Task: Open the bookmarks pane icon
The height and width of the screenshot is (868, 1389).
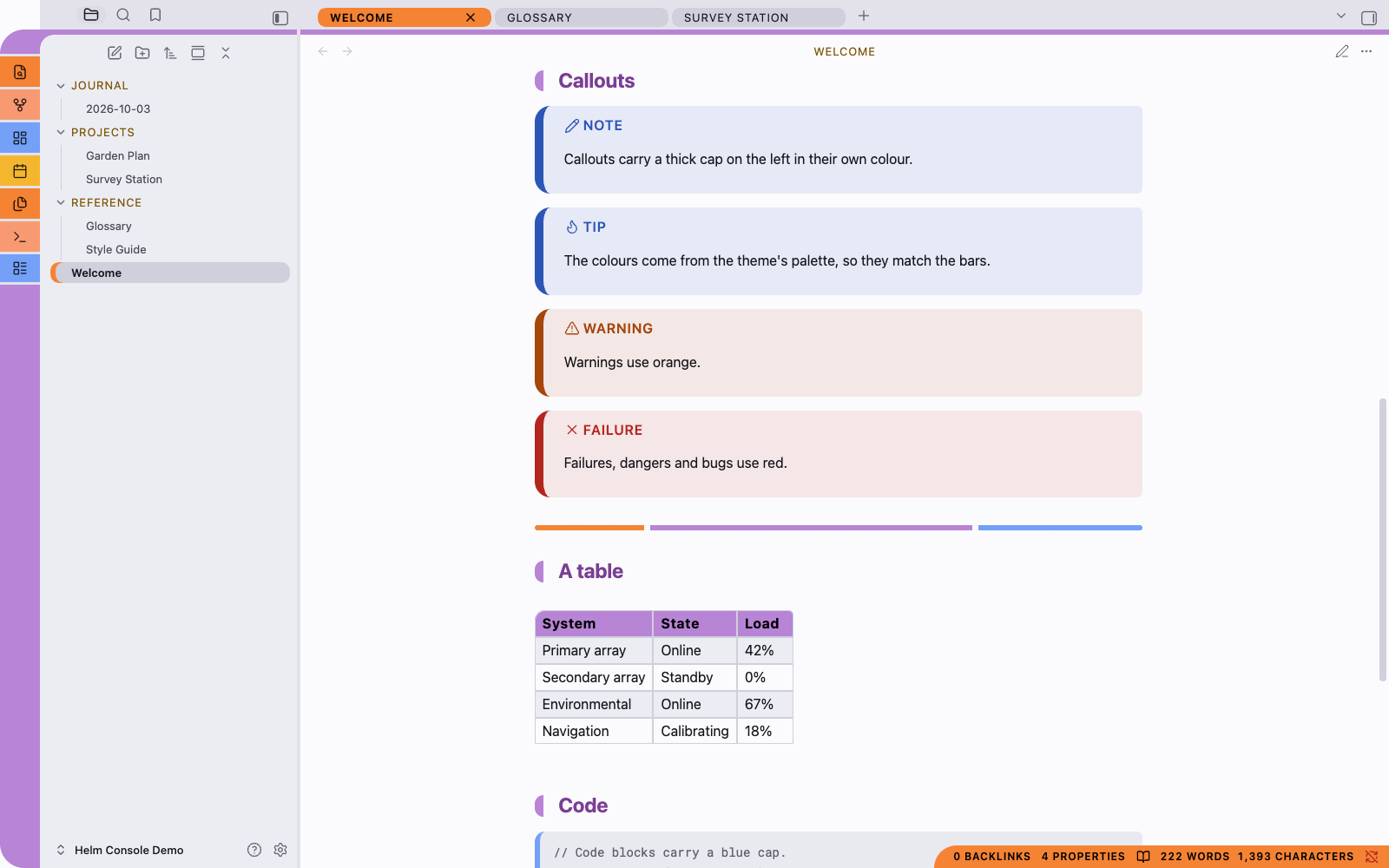Action: point(155,15)
